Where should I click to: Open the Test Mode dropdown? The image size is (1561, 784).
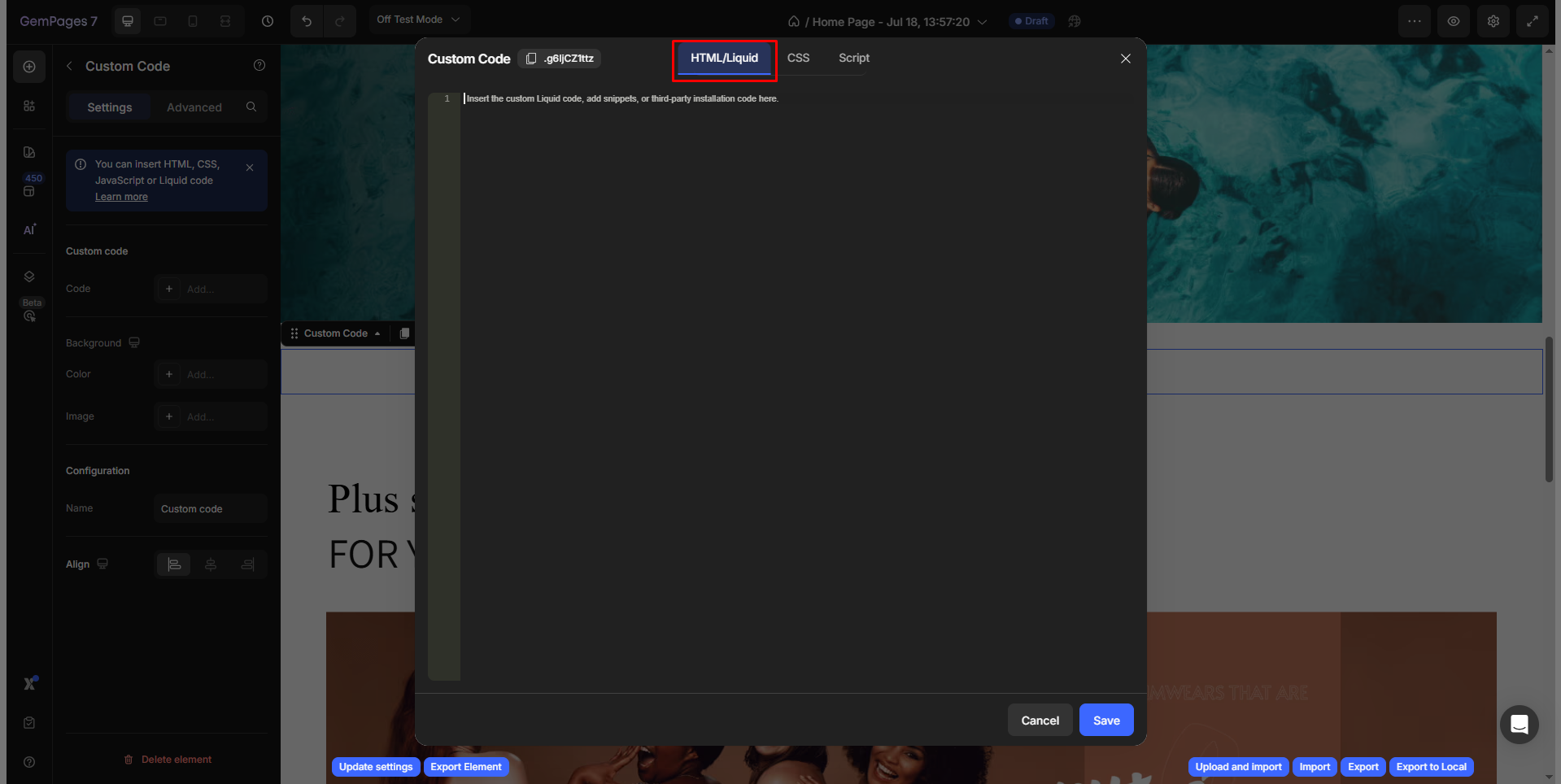point(419,20)
